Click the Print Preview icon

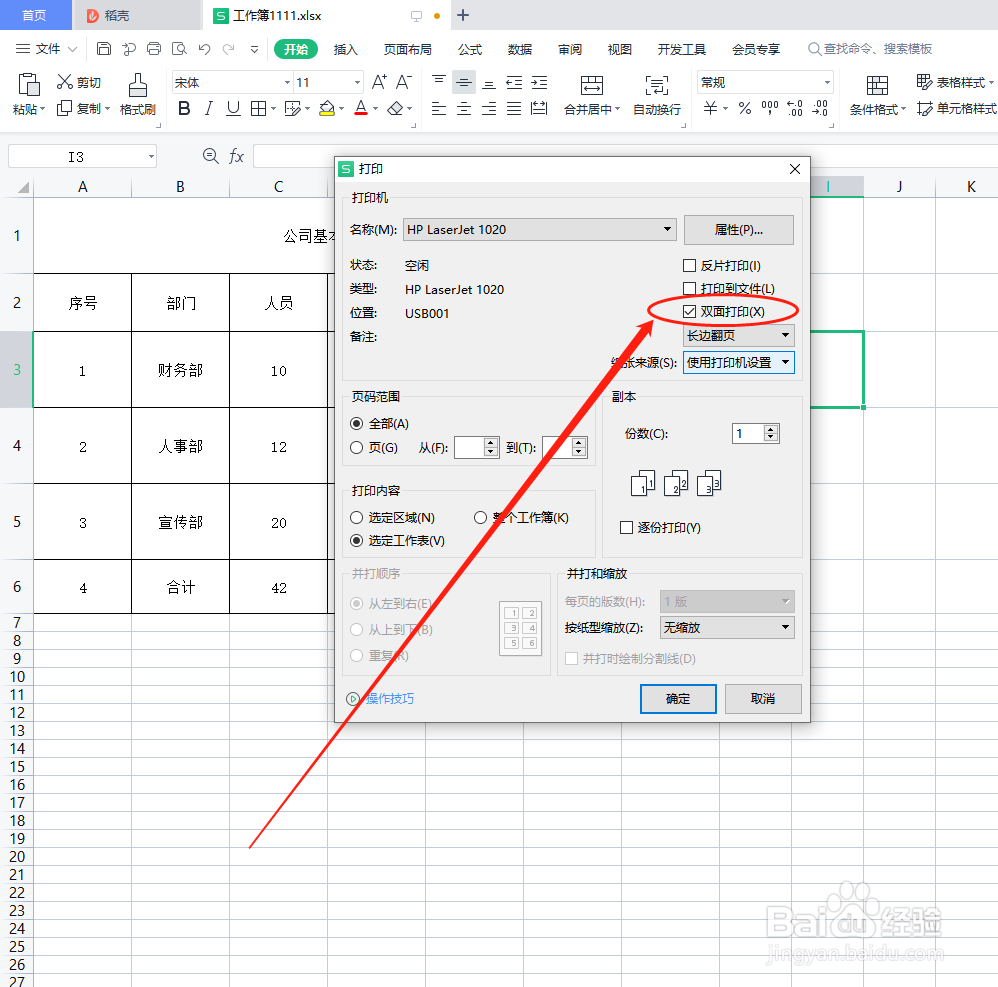tap(179, 48)
